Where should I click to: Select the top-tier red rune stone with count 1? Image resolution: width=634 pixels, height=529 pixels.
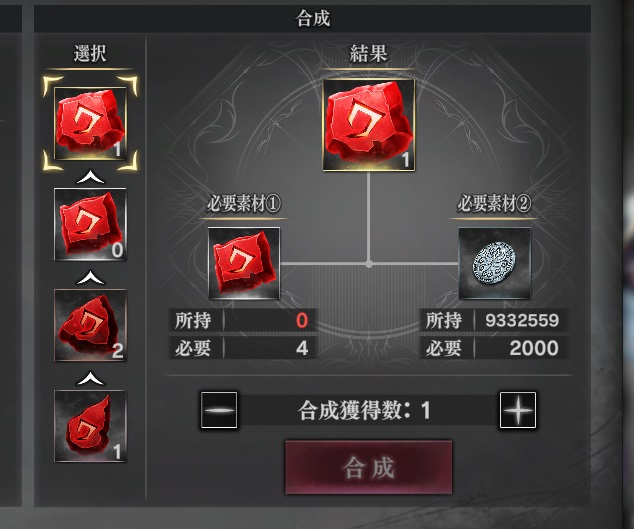coord(90,123)
